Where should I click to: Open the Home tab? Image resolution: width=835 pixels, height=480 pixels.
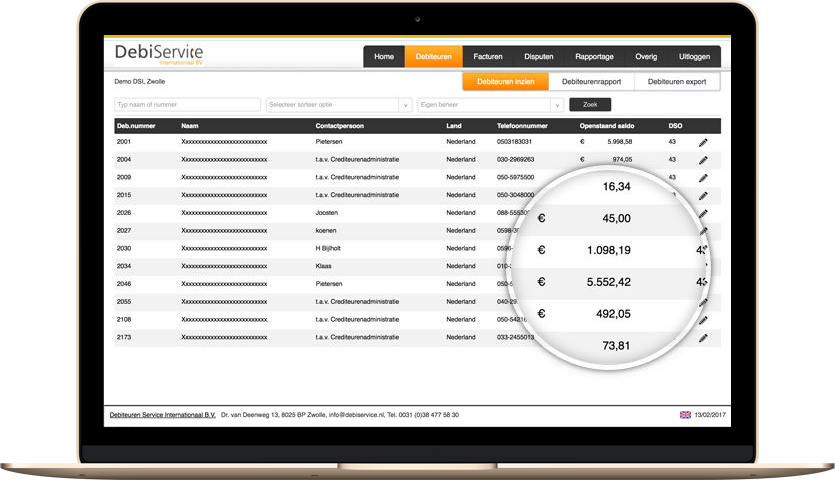coord(384,57)
